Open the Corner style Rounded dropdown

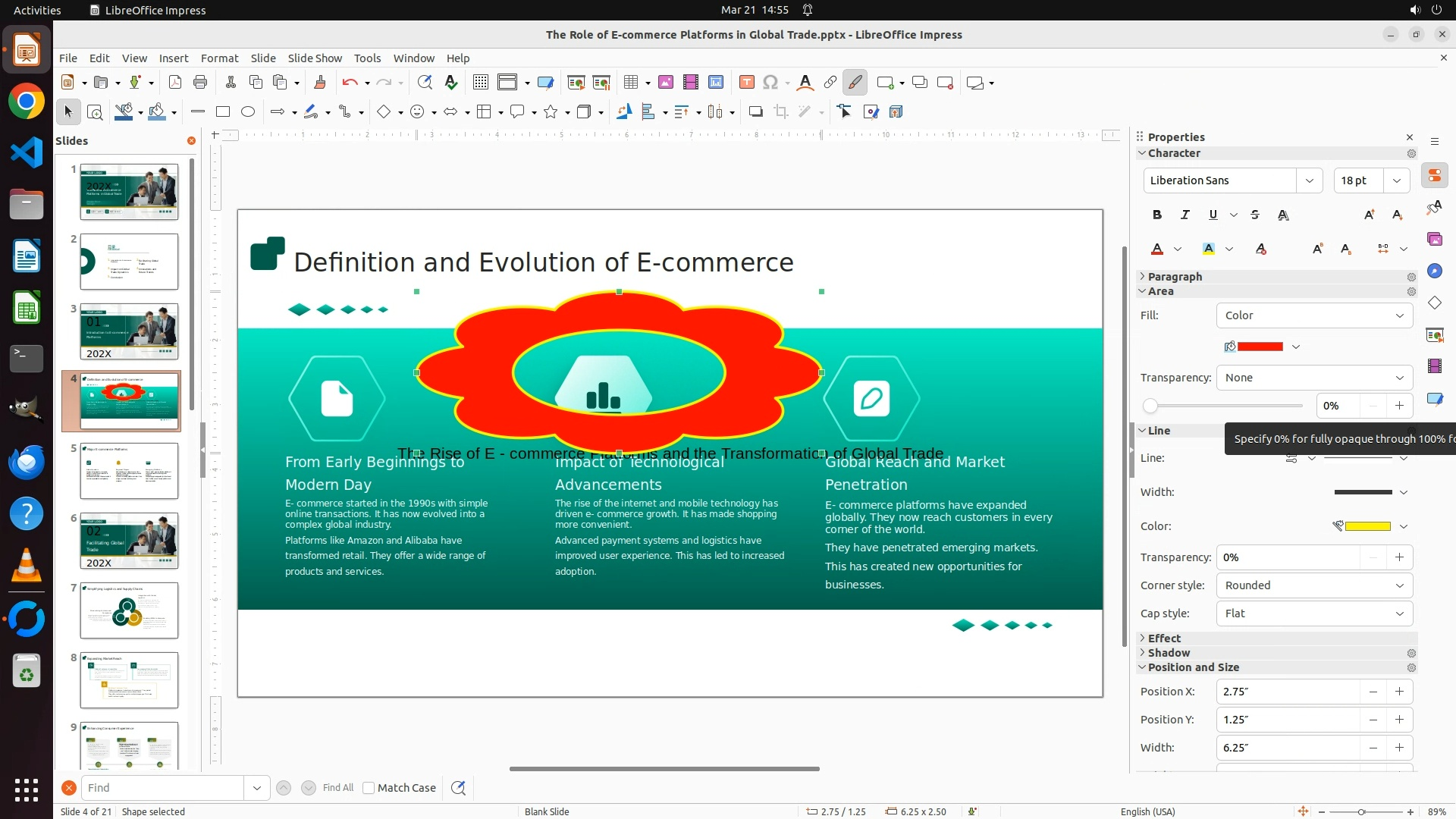(x=1314, y=585)
